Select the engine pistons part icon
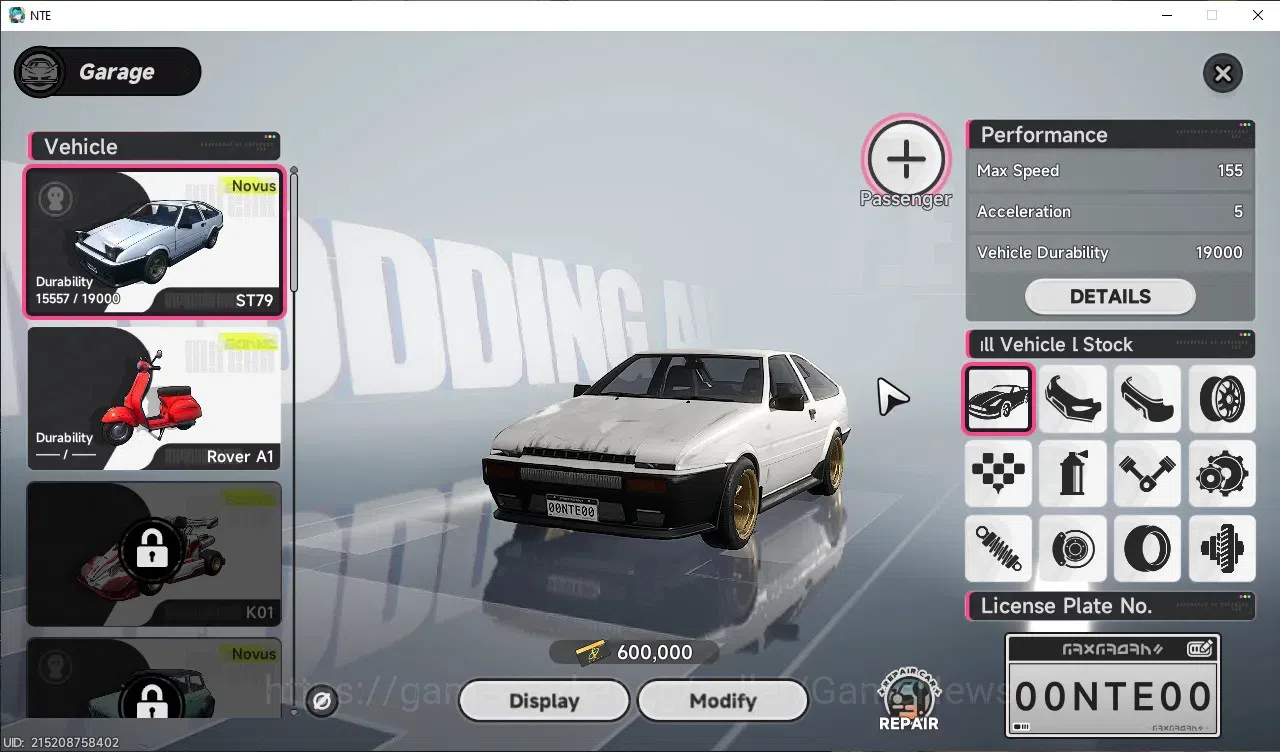Viewport: 1280px width, 752px height. (1148, 473)
